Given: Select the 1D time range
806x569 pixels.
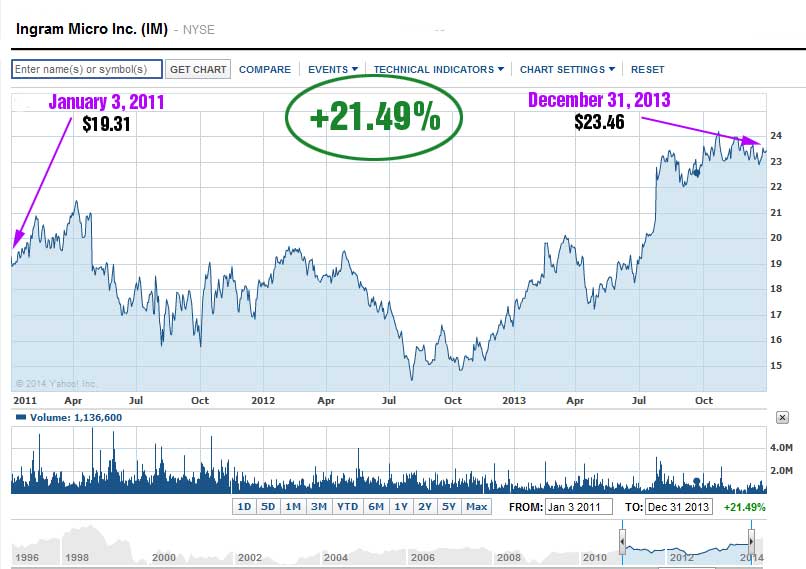Looking at the screenshot, I should 244,507.
